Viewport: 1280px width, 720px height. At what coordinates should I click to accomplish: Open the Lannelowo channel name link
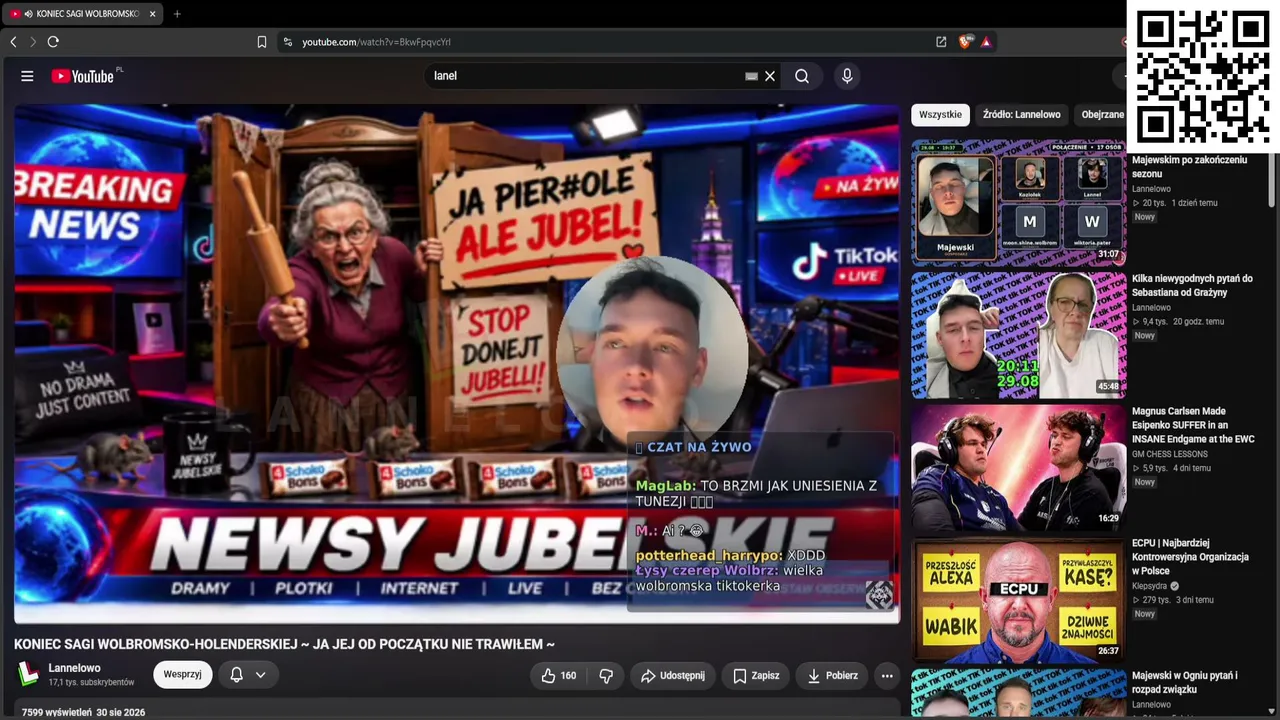pos(74,668)
